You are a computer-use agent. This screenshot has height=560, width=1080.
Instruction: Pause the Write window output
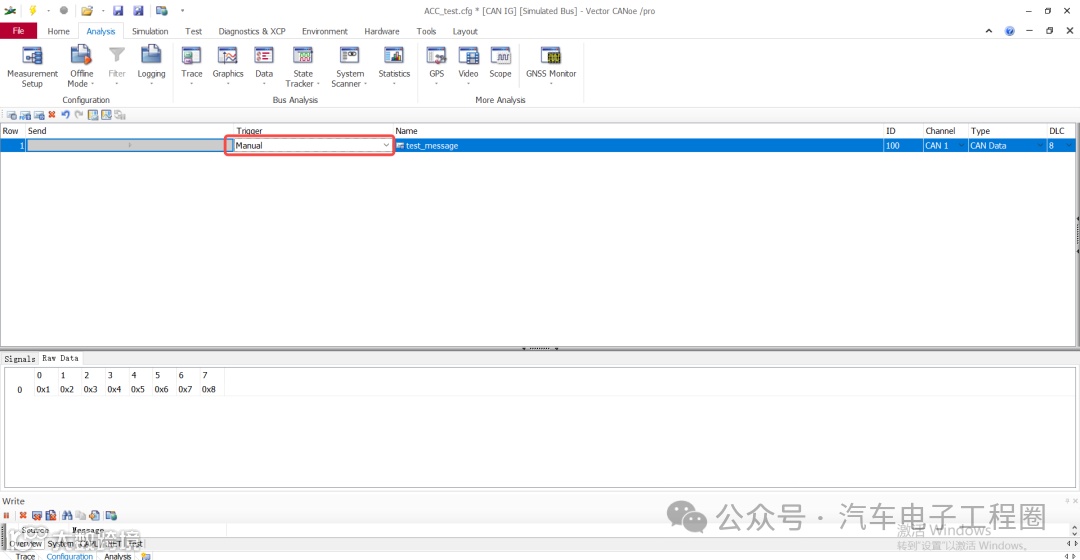(7, 515)
